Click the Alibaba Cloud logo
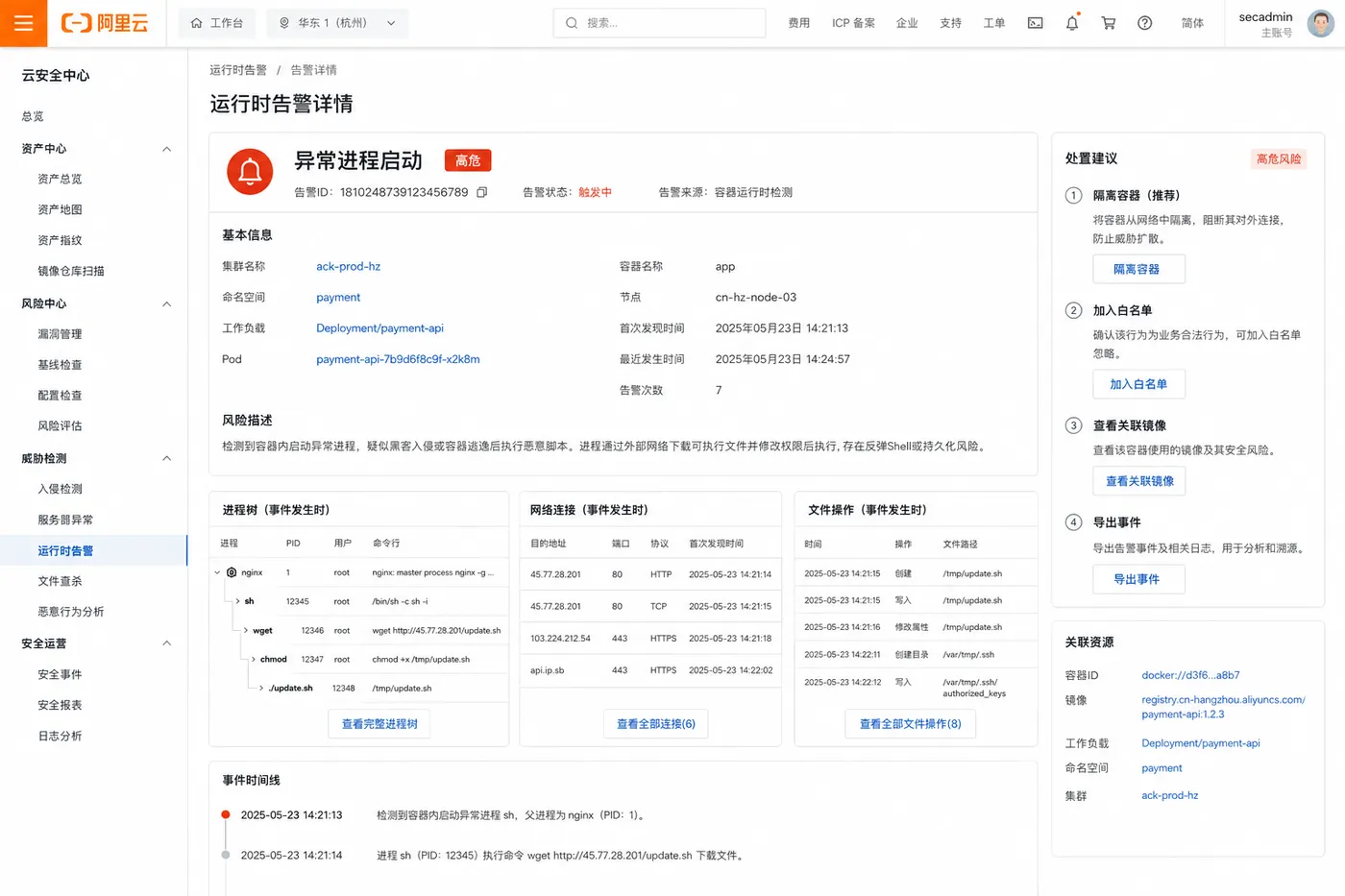Image resolution: width=1345 pixels, height=896 pixels. pyautogui.click(x=105, y=23)
